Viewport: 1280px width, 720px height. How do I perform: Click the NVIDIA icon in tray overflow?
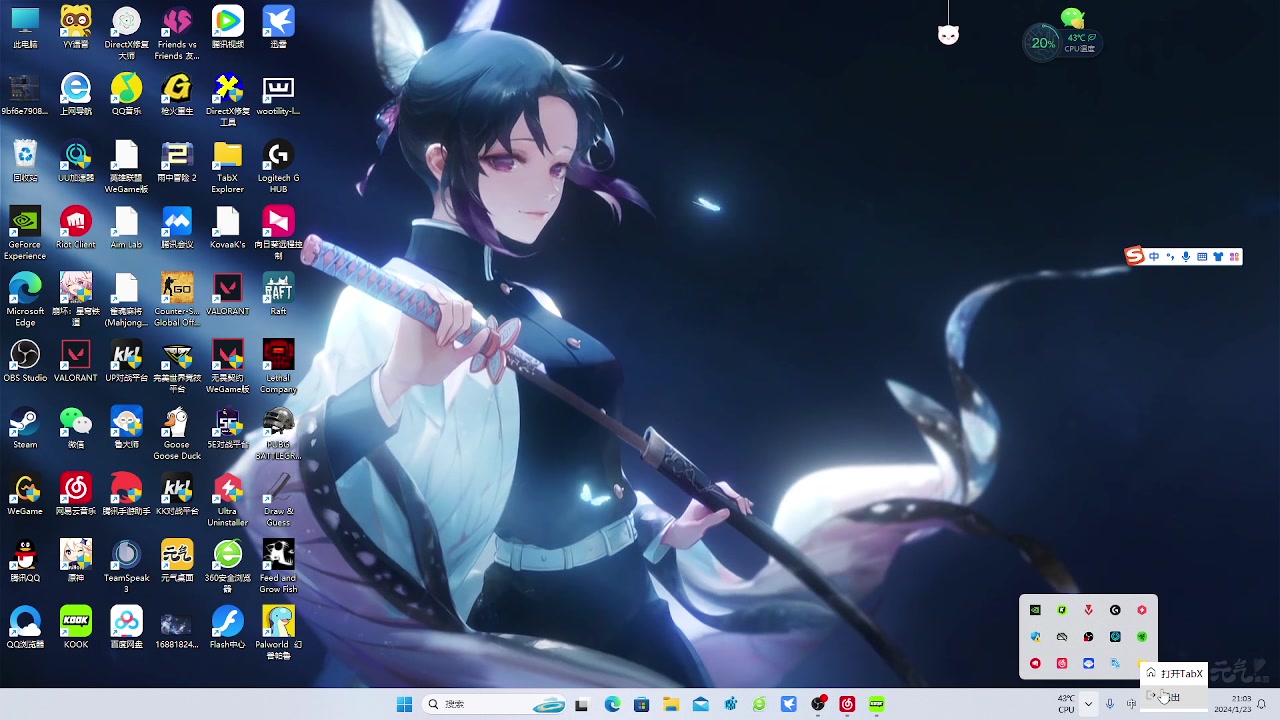pos(1035,610)
